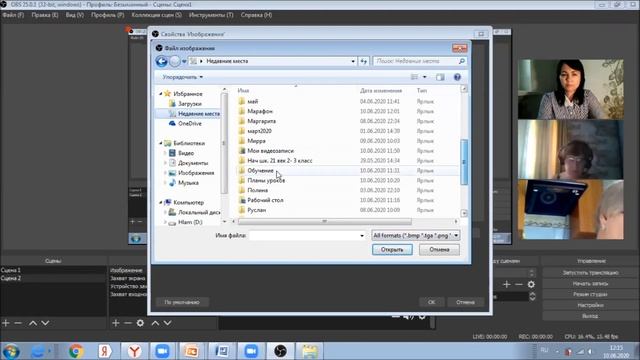The image size is (640, 360).
Task: Open the Имя файла dropdown arrow
Action: 362,236
